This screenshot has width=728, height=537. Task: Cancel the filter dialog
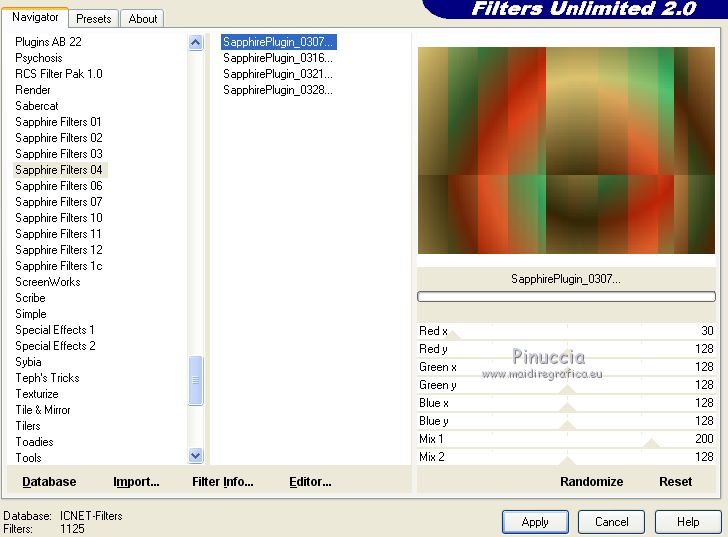[611, 522]
